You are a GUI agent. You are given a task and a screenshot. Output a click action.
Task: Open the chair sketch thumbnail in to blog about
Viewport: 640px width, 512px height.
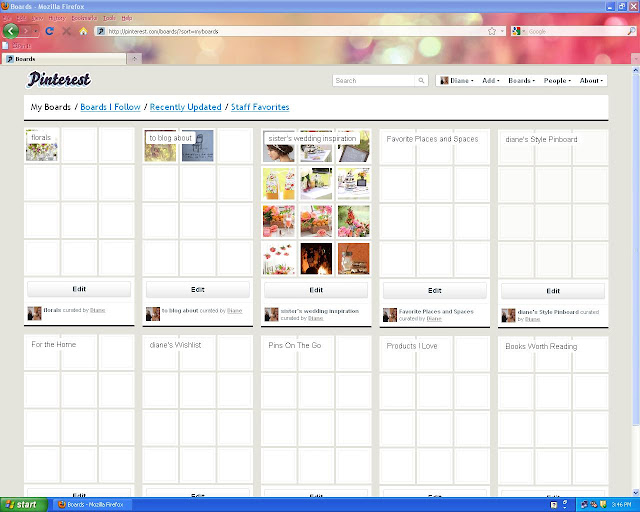pos(198,146)
